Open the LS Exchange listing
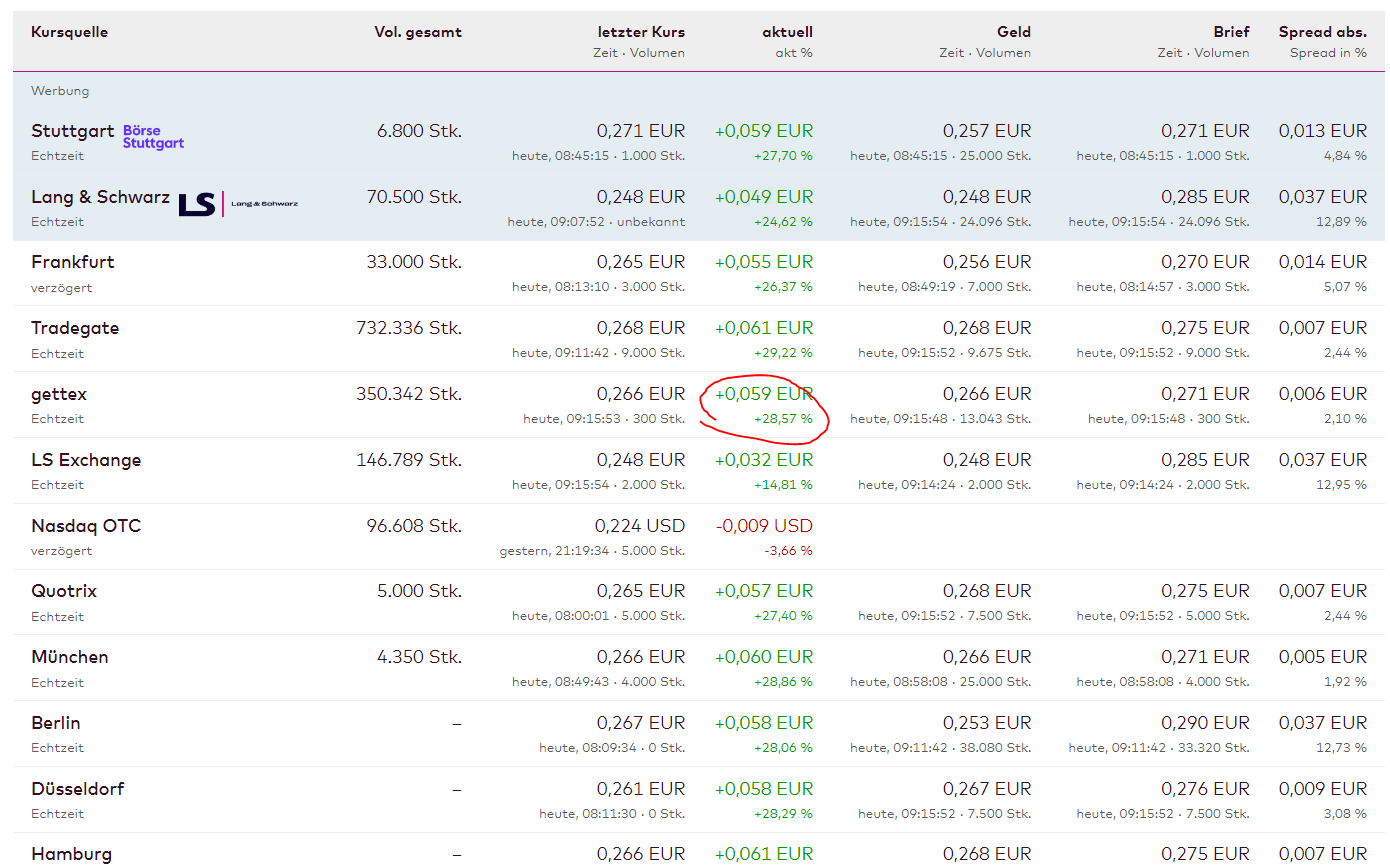 point(86,460)
